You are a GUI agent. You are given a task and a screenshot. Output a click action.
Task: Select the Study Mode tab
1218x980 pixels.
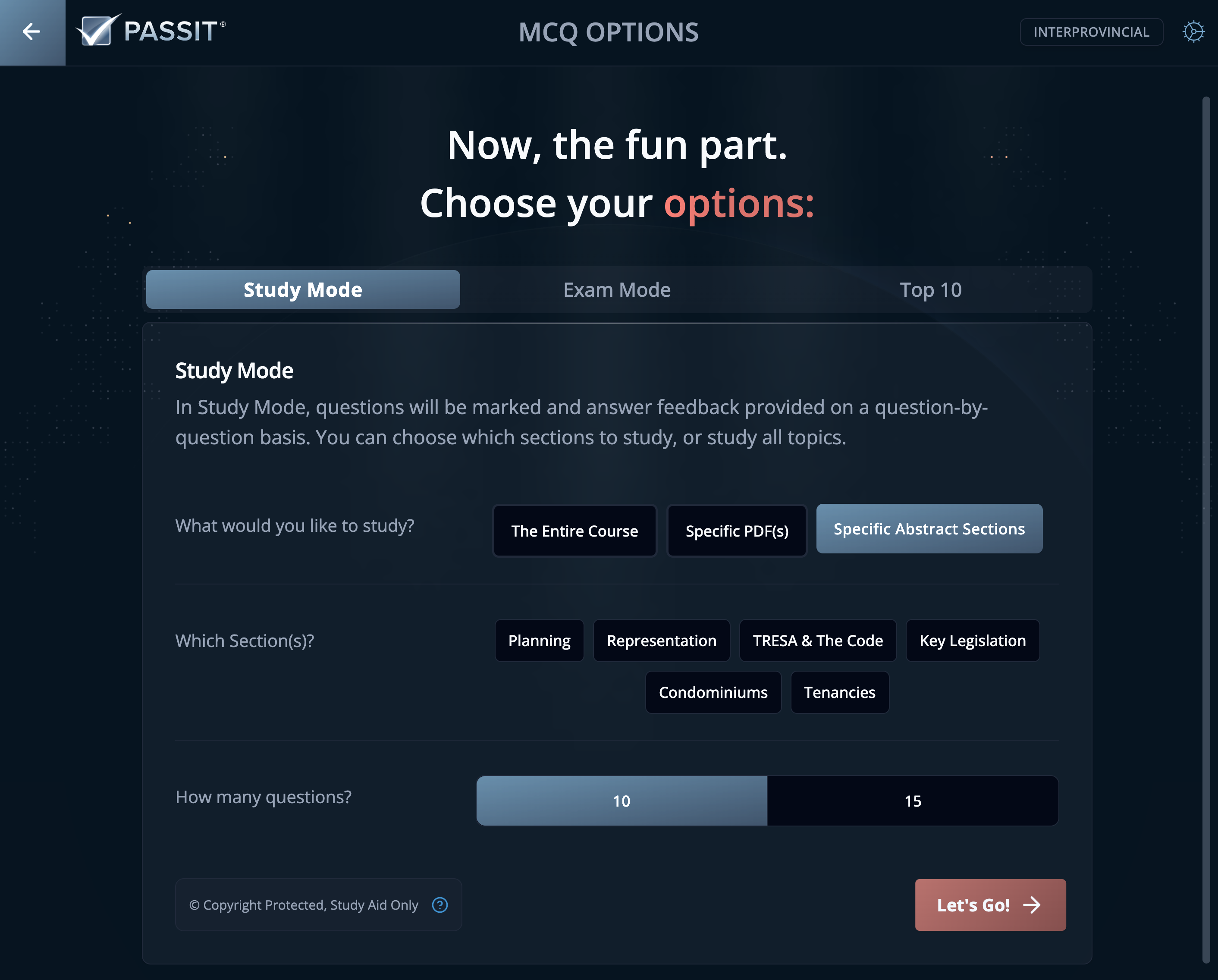click(303, 289)
